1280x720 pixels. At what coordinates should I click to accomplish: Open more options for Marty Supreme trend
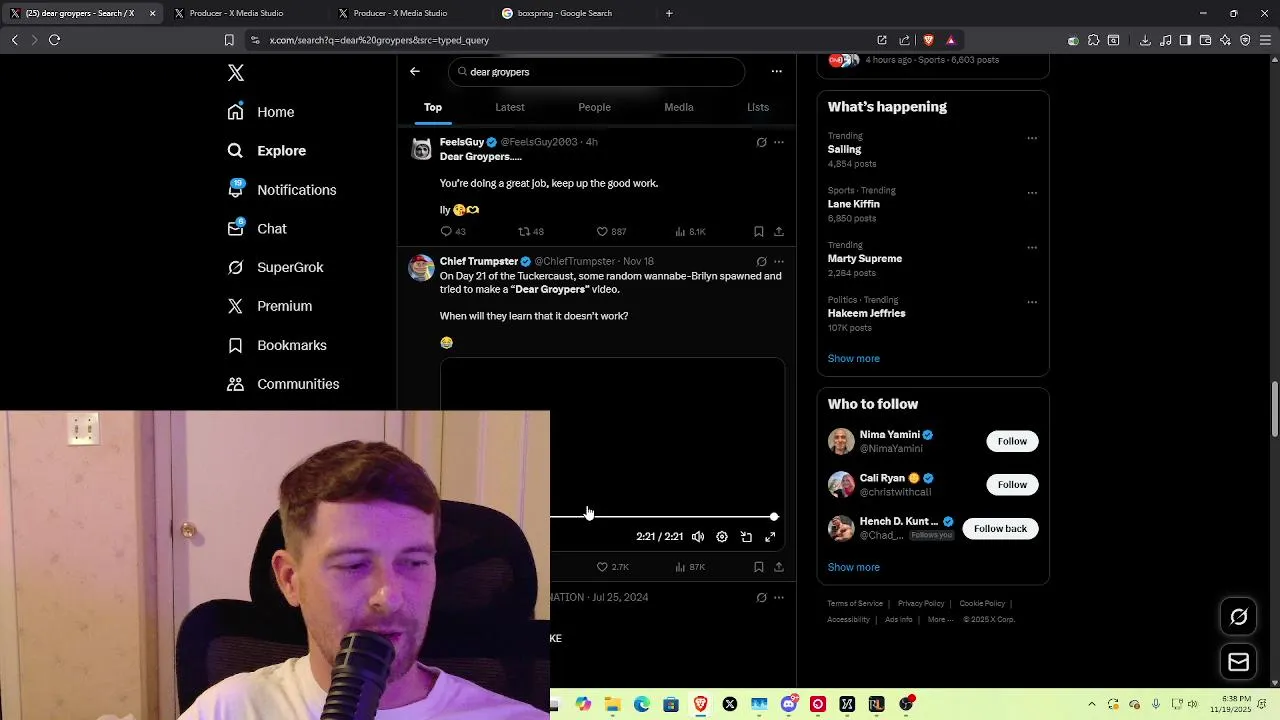pyautogui.click(x=1032, y=247)
